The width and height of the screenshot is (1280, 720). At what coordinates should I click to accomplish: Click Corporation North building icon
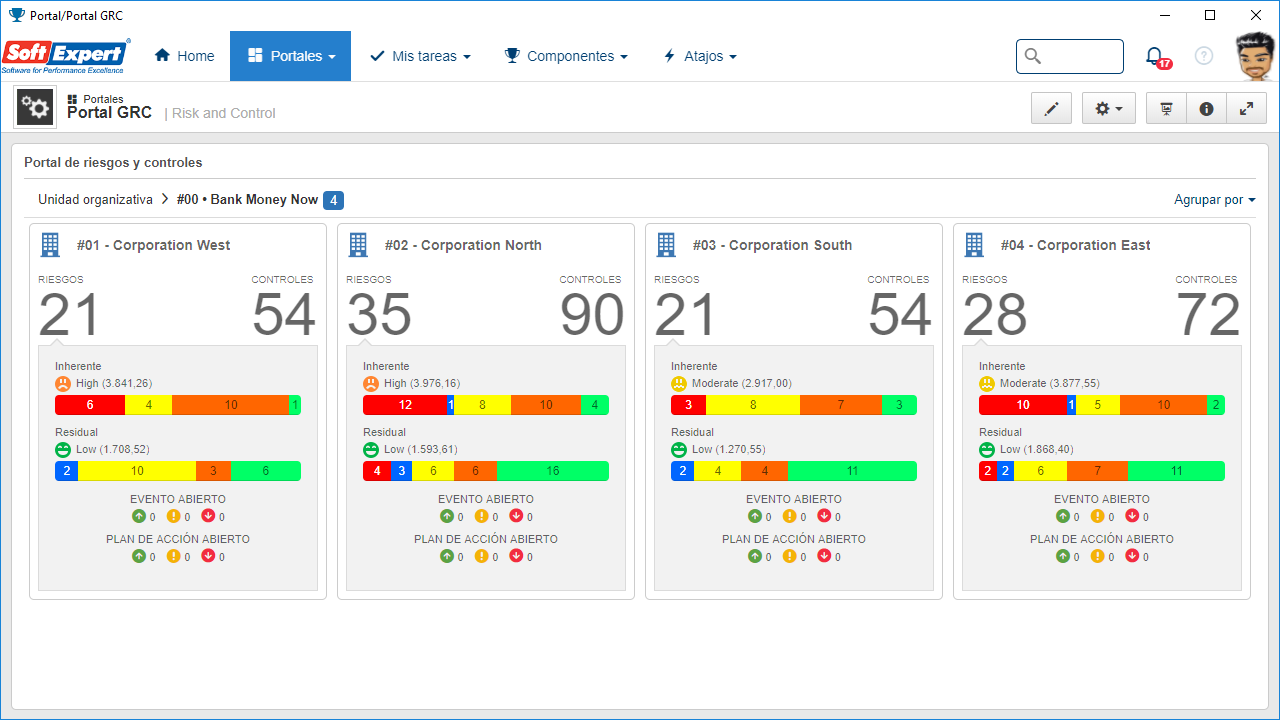[x=358, y=244]
